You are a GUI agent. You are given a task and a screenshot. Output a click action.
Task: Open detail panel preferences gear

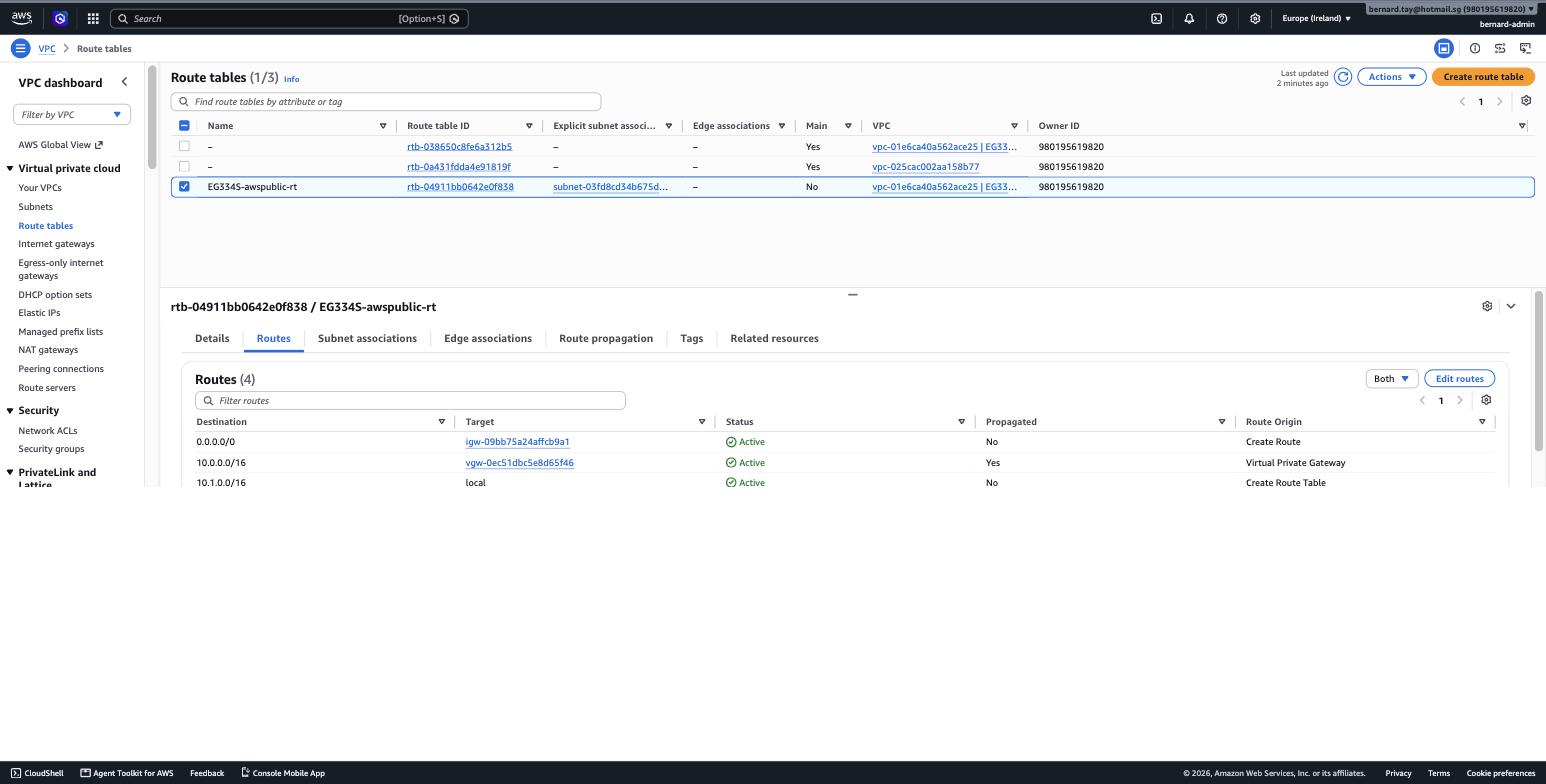[1487, 306]
